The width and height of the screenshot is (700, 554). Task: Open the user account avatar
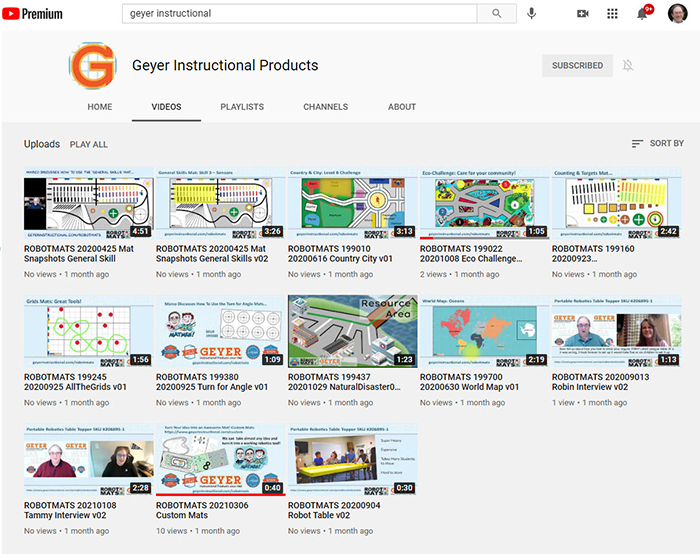coord(678,14)
